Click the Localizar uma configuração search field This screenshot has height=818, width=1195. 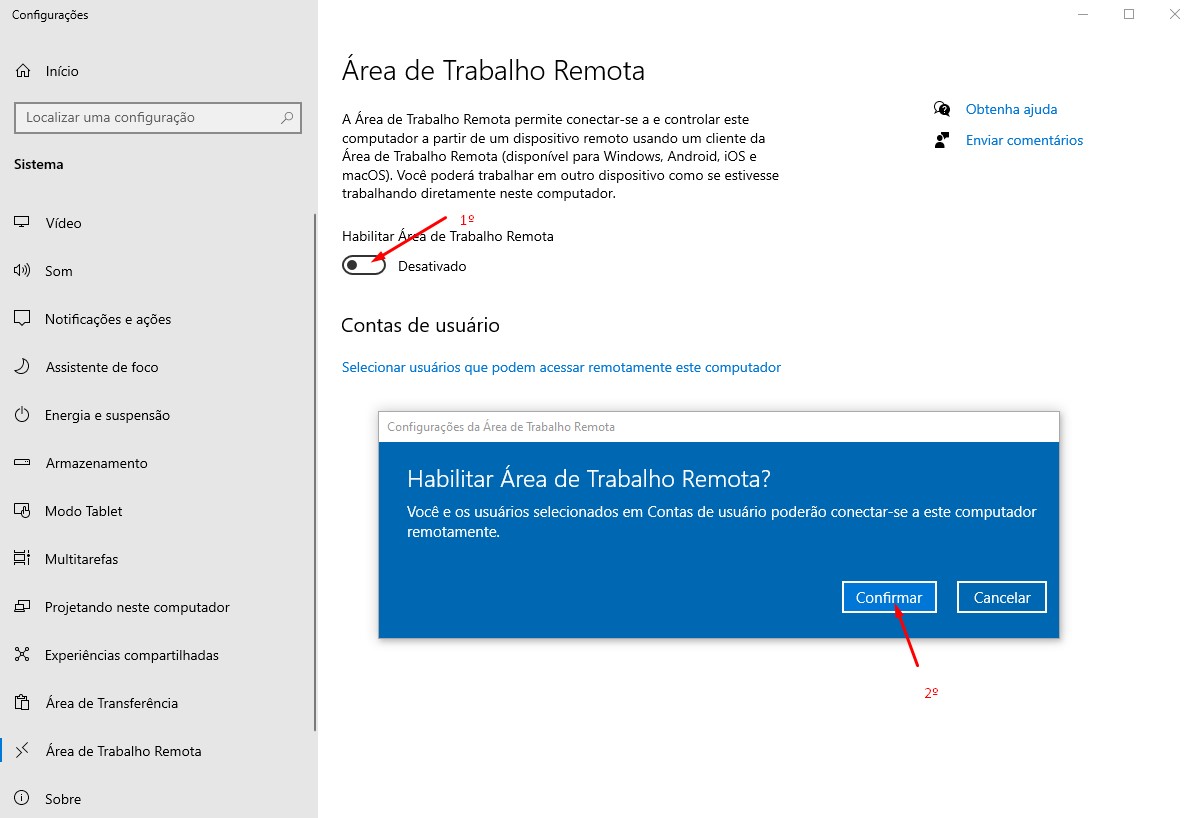coord(158,117)
